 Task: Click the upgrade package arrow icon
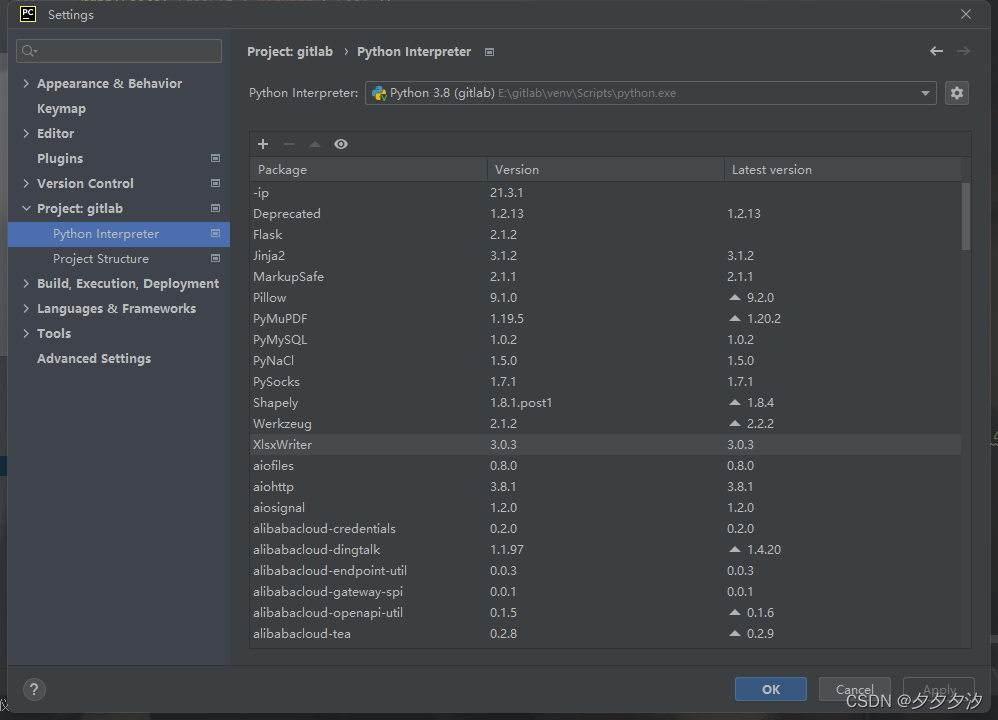[314, 144]
